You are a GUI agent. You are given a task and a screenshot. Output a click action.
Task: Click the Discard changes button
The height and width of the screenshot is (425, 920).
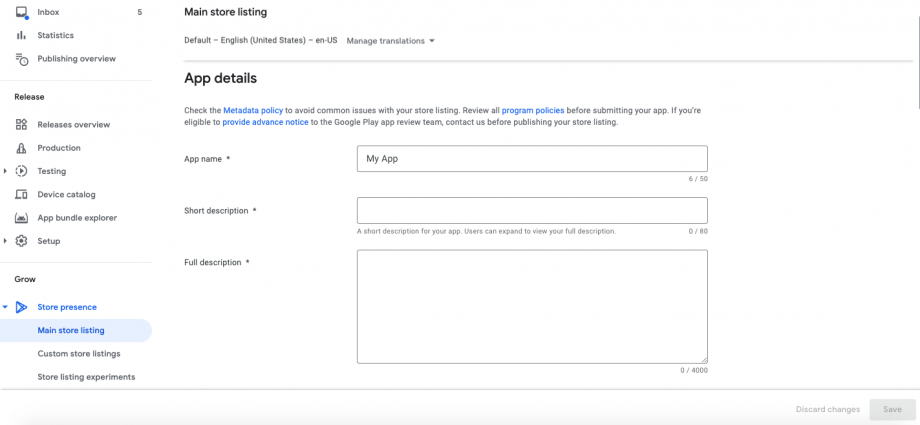(827, 409)
